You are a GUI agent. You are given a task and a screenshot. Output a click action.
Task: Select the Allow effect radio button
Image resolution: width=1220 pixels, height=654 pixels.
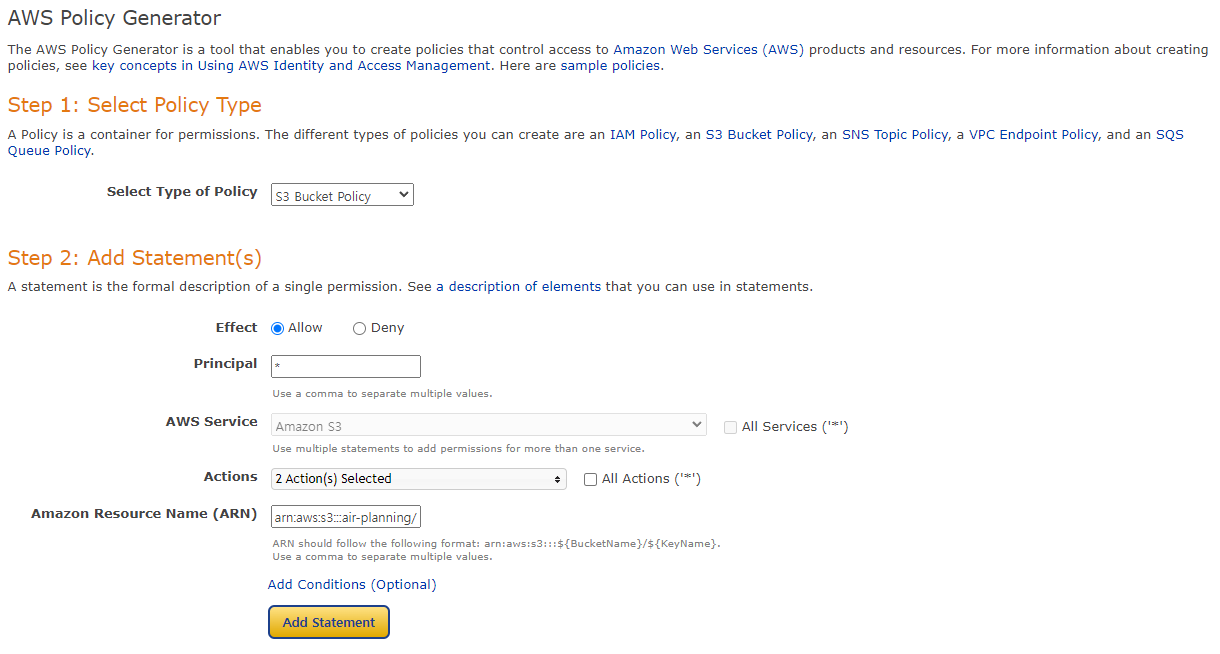pyautogui.click(x=278, y=328)
